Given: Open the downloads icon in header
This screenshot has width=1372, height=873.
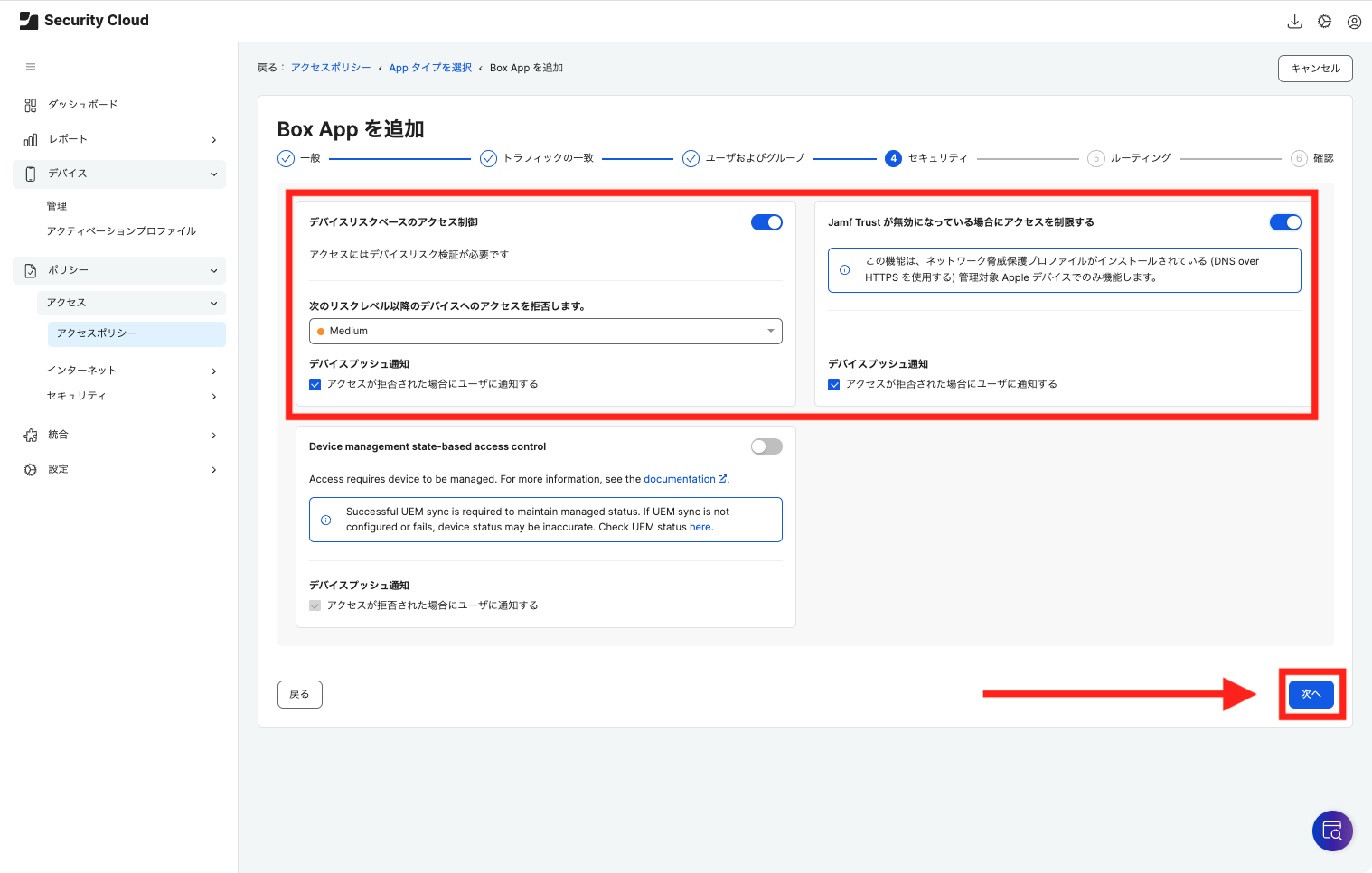Looking at the screenshot, I should coord(1294,22).
